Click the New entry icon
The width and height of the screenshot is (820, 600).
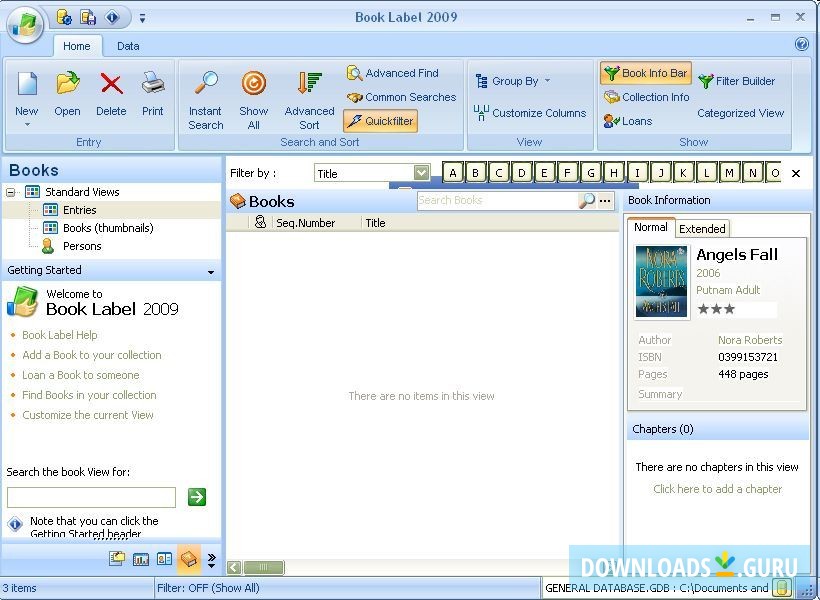tap(27, 85)
